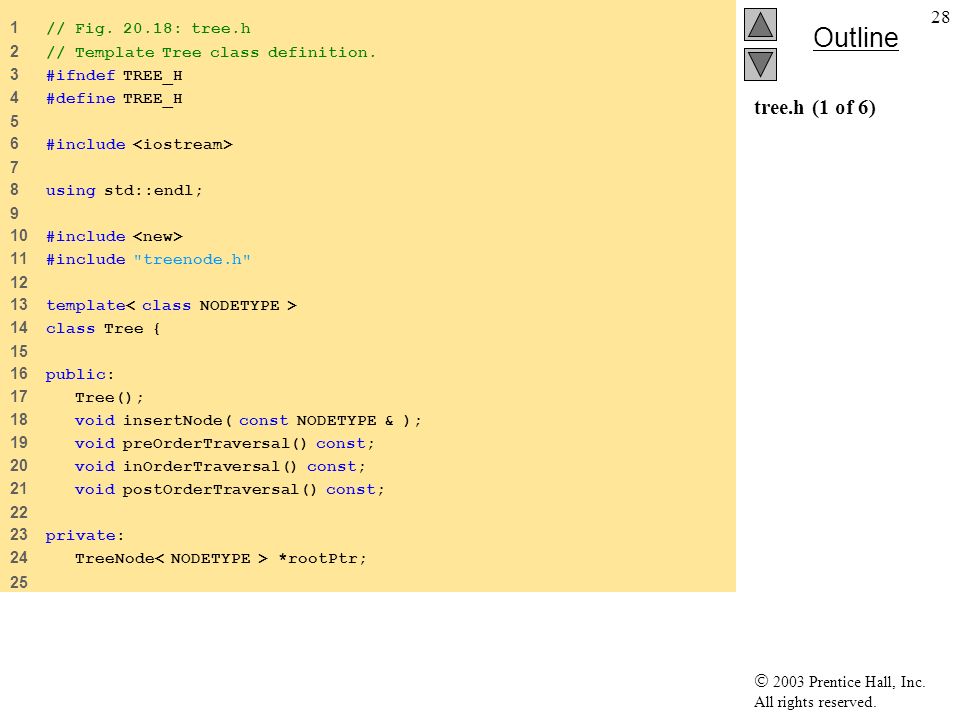Click the Fig. 20.18 comment line
Viewport: 960px width, 720px height.
pyautogui.click(x=148, y=29)
